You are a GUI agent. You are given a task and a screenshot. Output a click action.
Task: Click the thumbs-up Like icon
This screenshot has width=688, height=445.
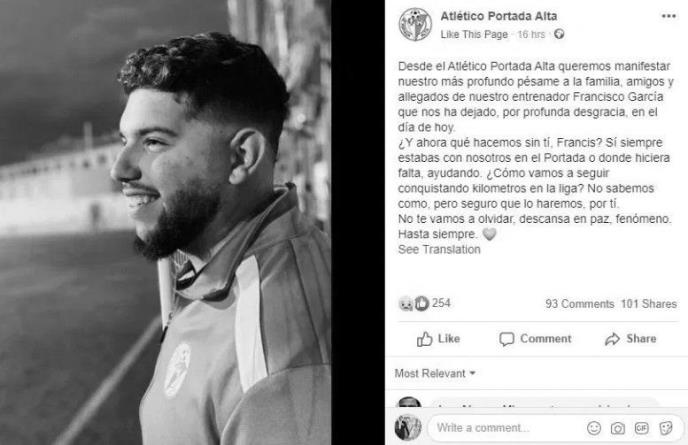[x=424, y=339]
